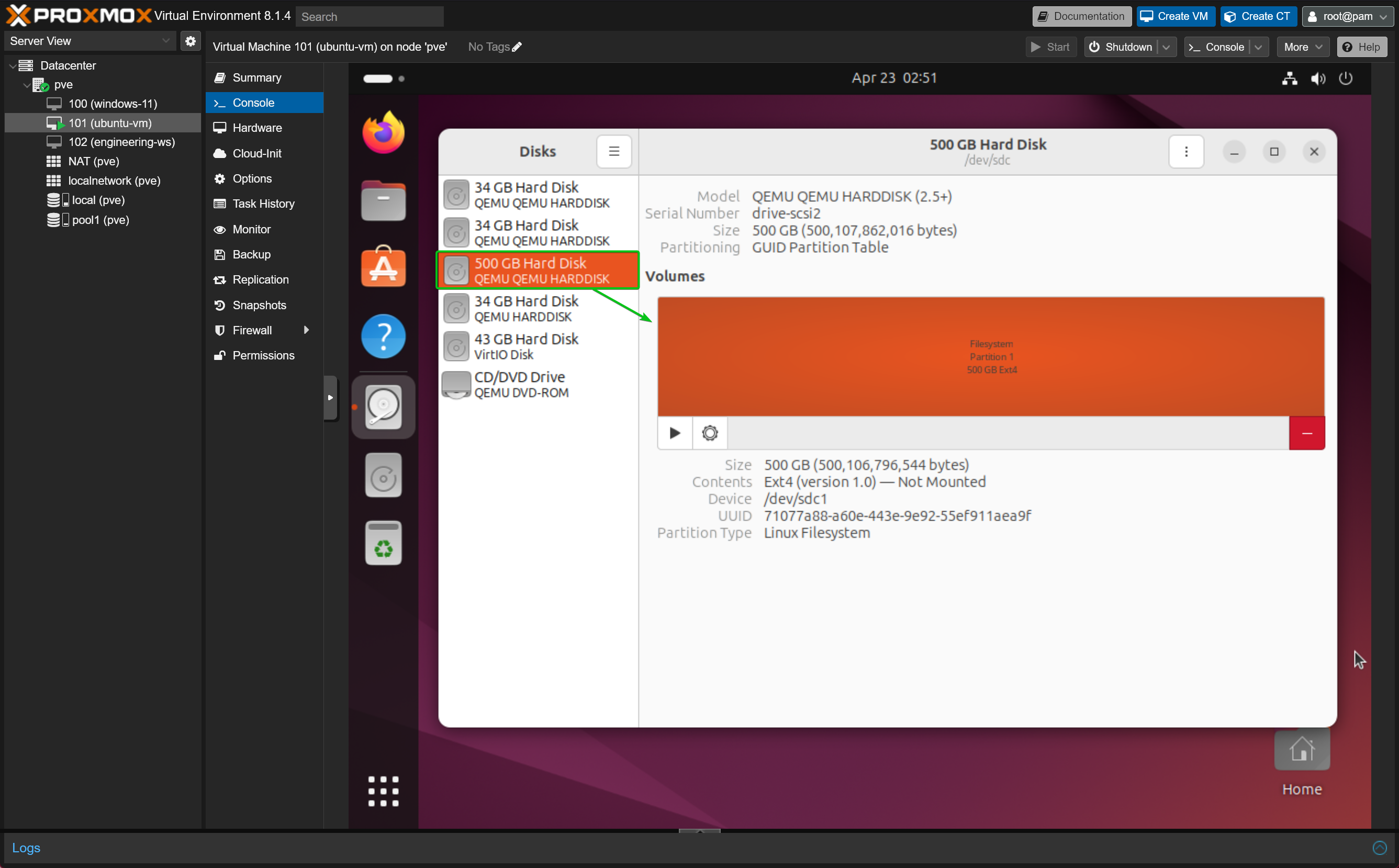Open the Firefox browser in the dock

[383, 132]
